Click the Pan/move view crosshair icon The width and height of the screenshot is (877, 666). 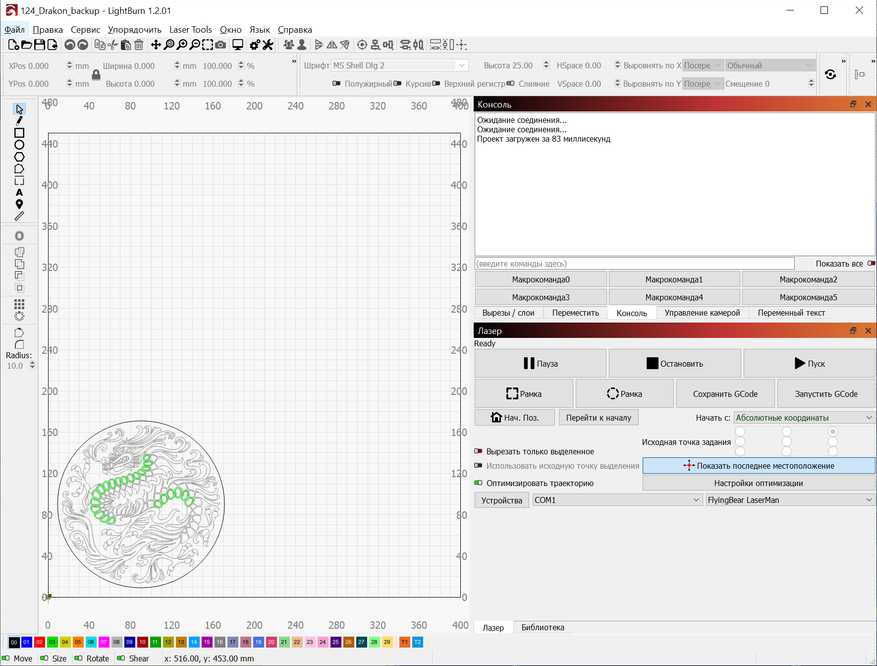(156, 45)
